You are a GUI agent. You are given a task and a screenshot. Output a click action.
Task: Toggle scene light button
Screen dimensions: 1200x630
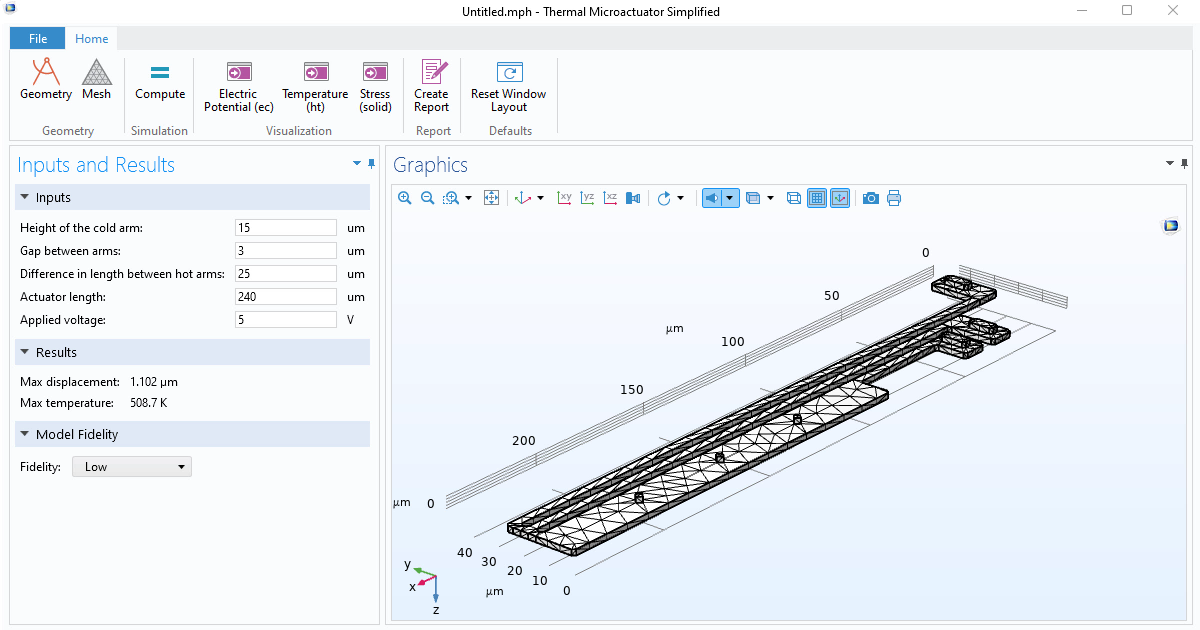click(x=712, y=198)
